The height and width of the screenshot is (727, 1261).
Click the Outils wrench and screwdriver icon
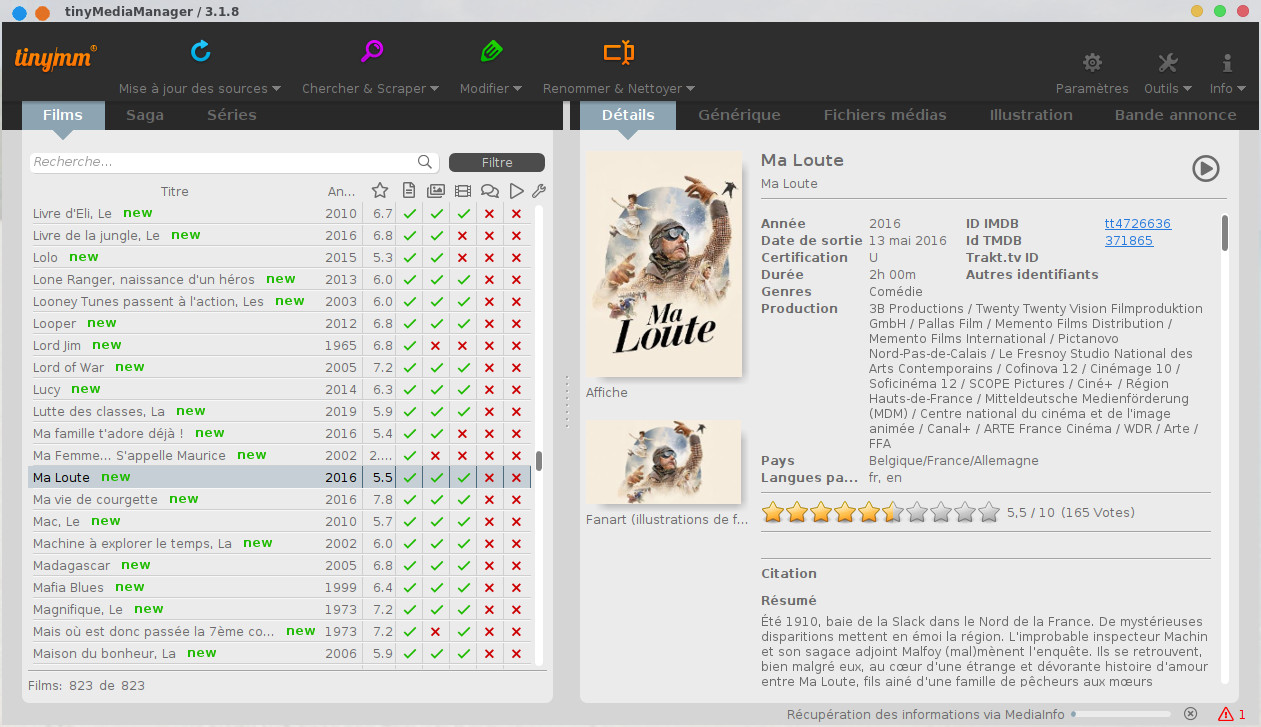click(1167, 63)
